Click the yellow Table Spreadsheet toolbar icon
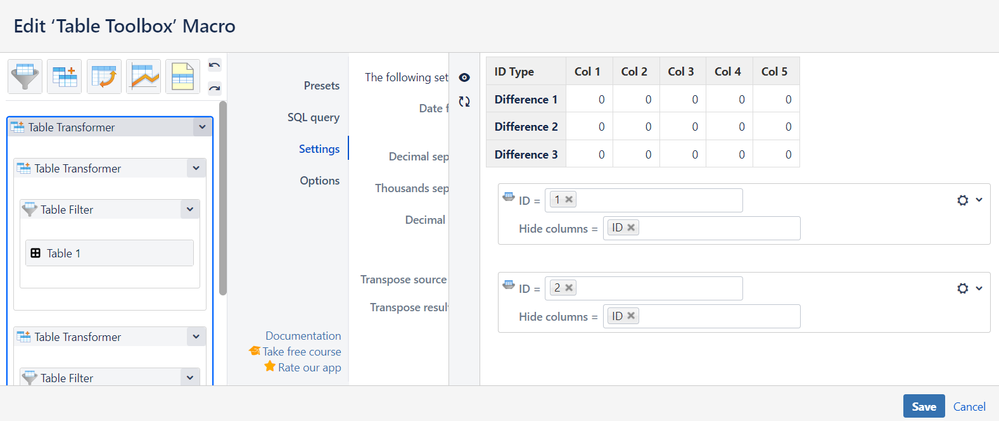 click(x=182, y=76)
